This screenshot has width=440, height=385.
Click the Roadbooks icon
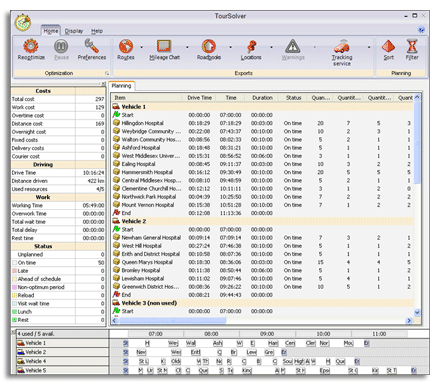pos(209,46)
